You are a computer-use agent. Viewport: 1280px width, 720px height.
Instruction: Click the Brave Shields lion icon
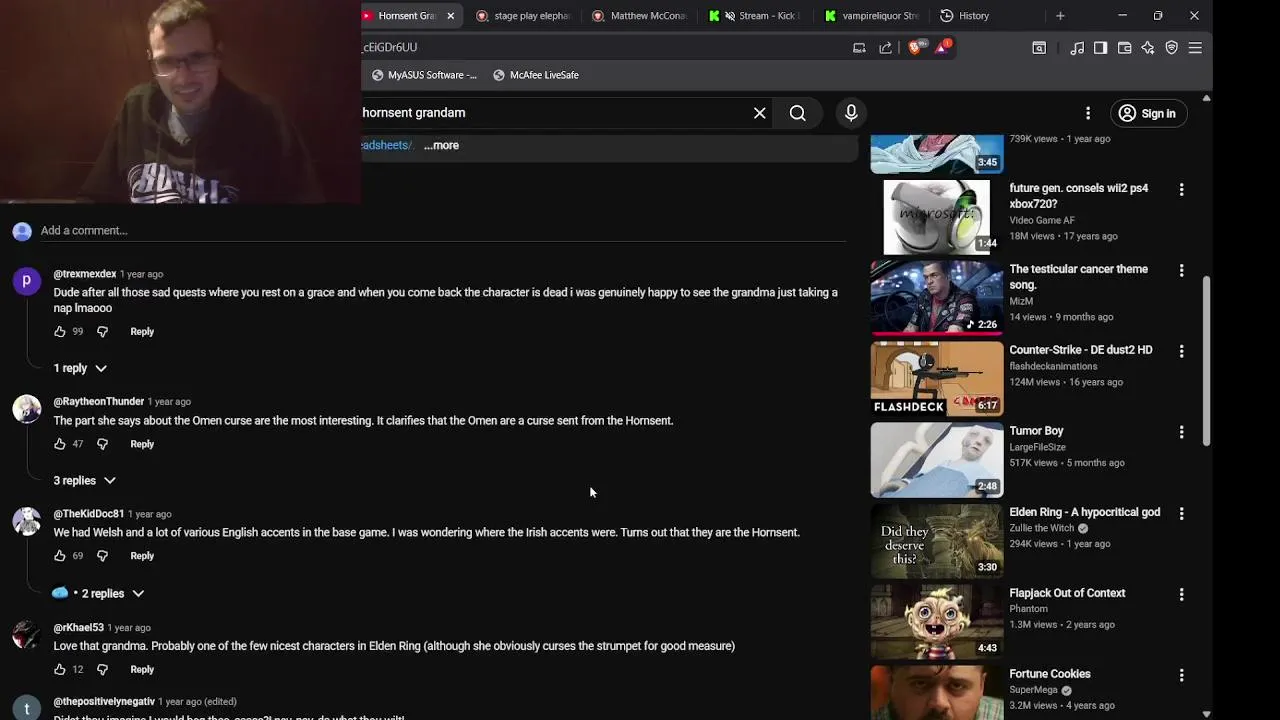point(914,47)
